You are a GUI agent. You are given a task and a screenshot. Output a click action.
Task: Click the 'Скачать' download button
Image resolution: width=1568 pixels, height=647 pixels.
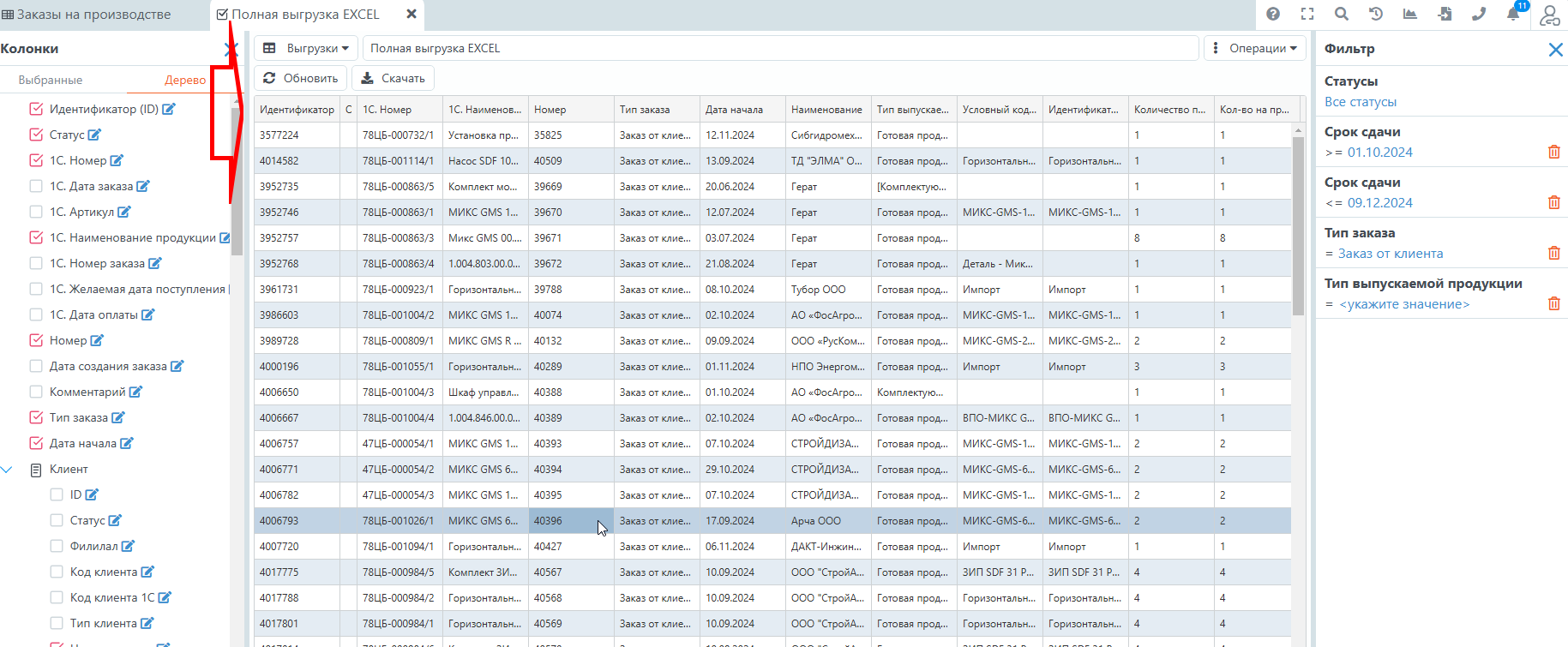393,78
